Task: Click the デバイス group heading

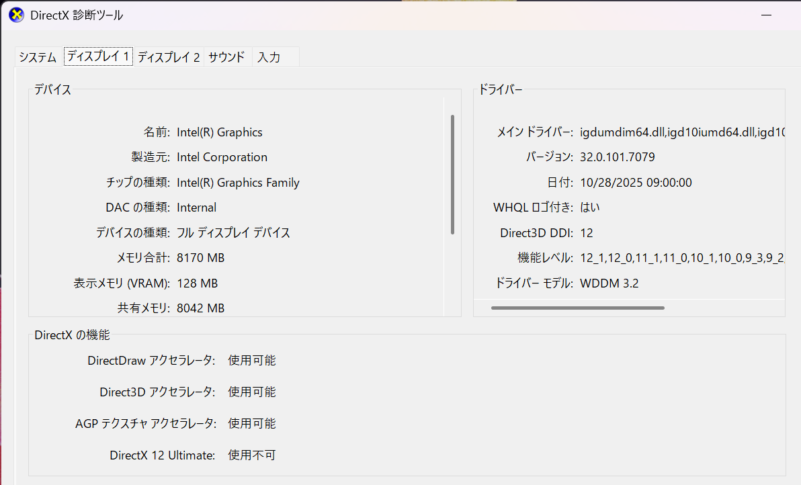Action: tap(53, 89)
